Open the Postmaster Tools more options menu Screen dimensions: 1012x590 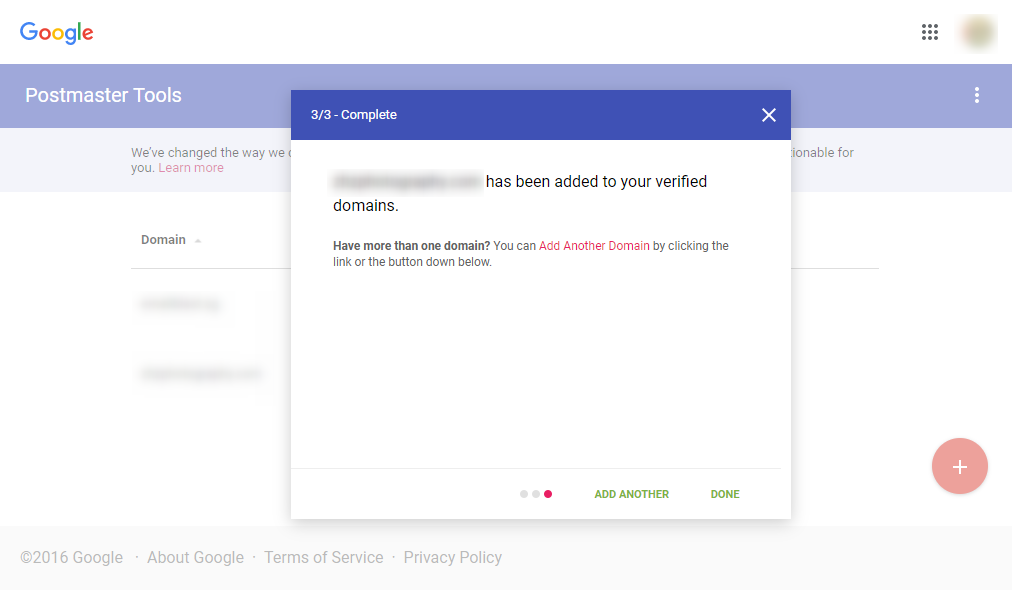pyautogui.click(x=977, y=95)
